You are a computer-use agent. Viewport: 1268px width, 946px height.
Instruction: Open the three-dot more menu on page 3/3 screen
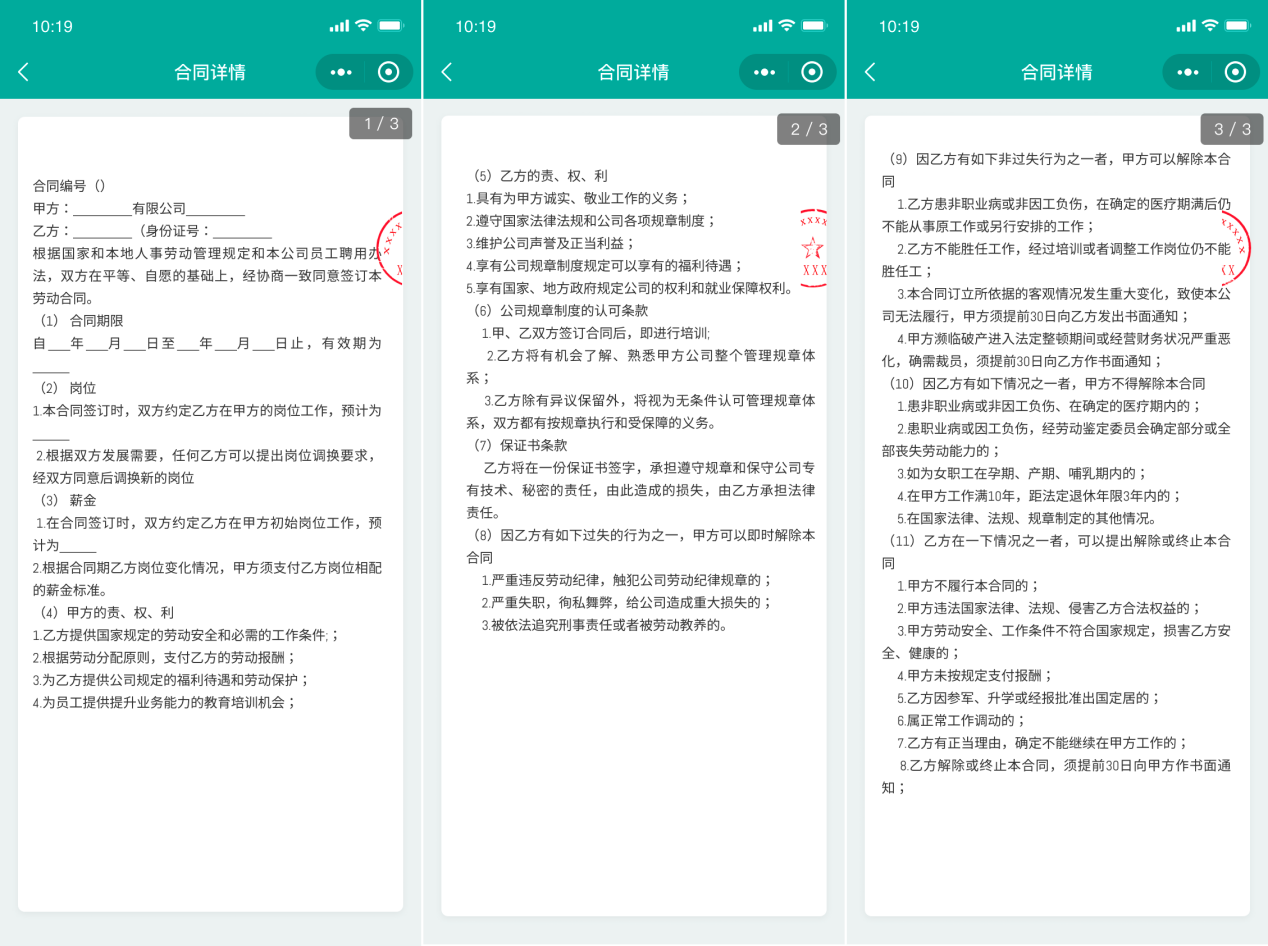coord(1187,72)
